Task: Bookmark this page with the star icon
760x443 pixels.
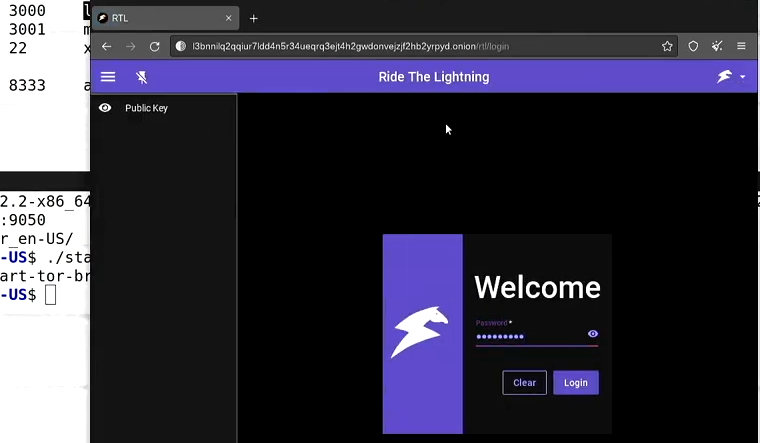Action: (x=667, y=46)
